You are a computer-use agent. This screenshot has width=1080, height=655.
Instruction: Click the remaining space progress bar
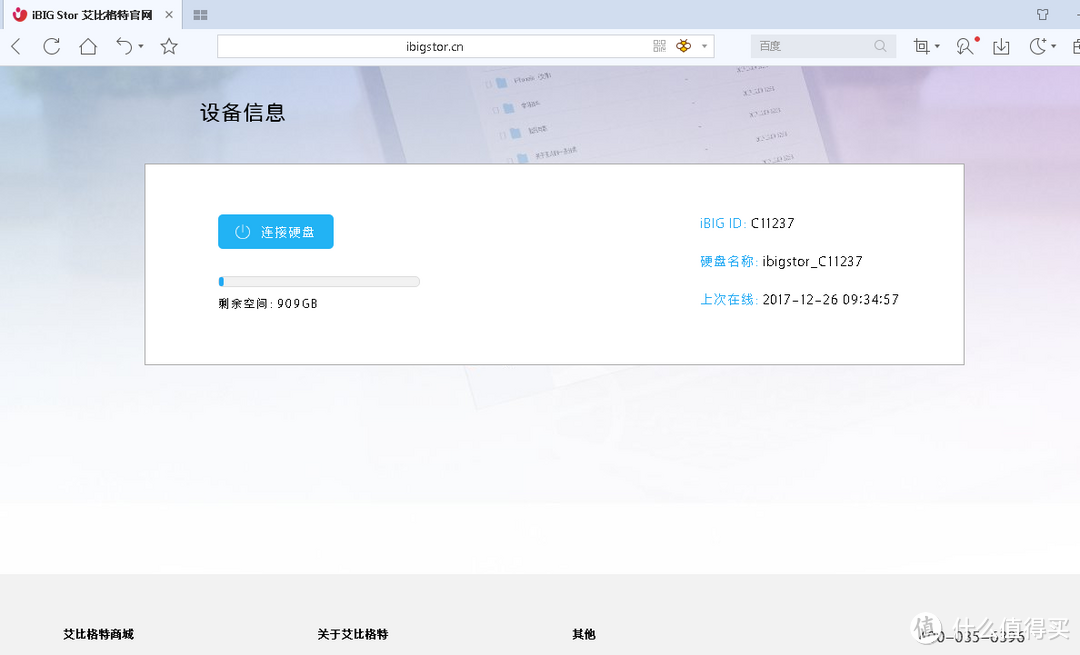click(x=319, y=281)
